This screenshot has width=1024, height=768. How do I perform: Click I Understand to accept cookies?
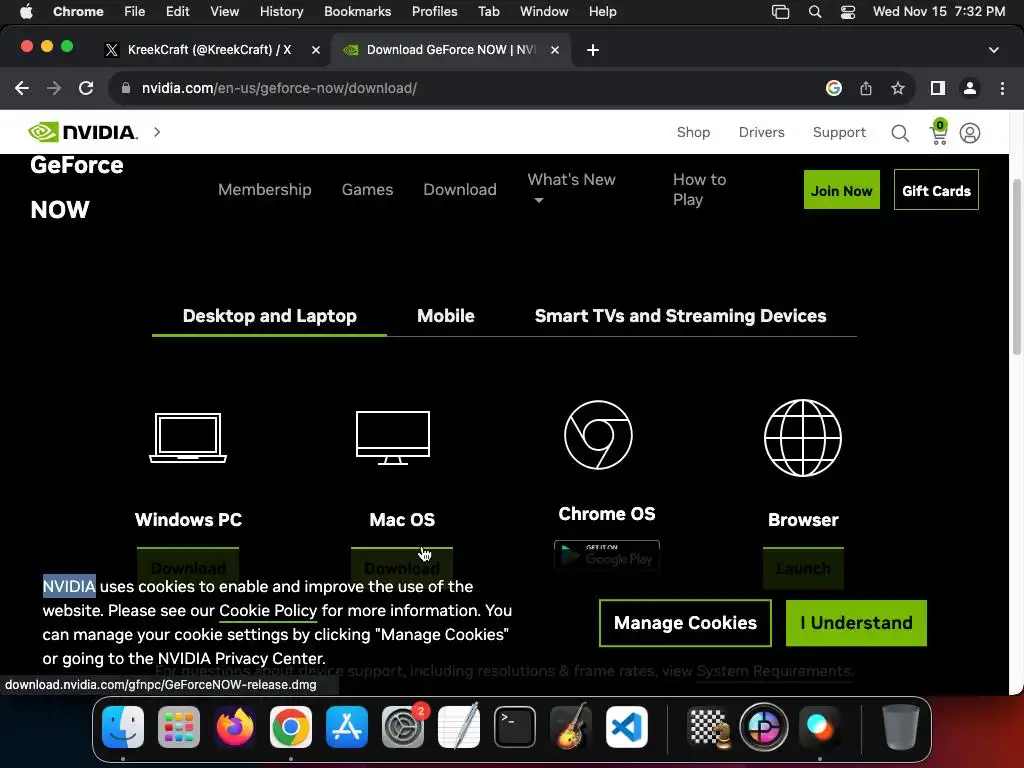[856, 623]
